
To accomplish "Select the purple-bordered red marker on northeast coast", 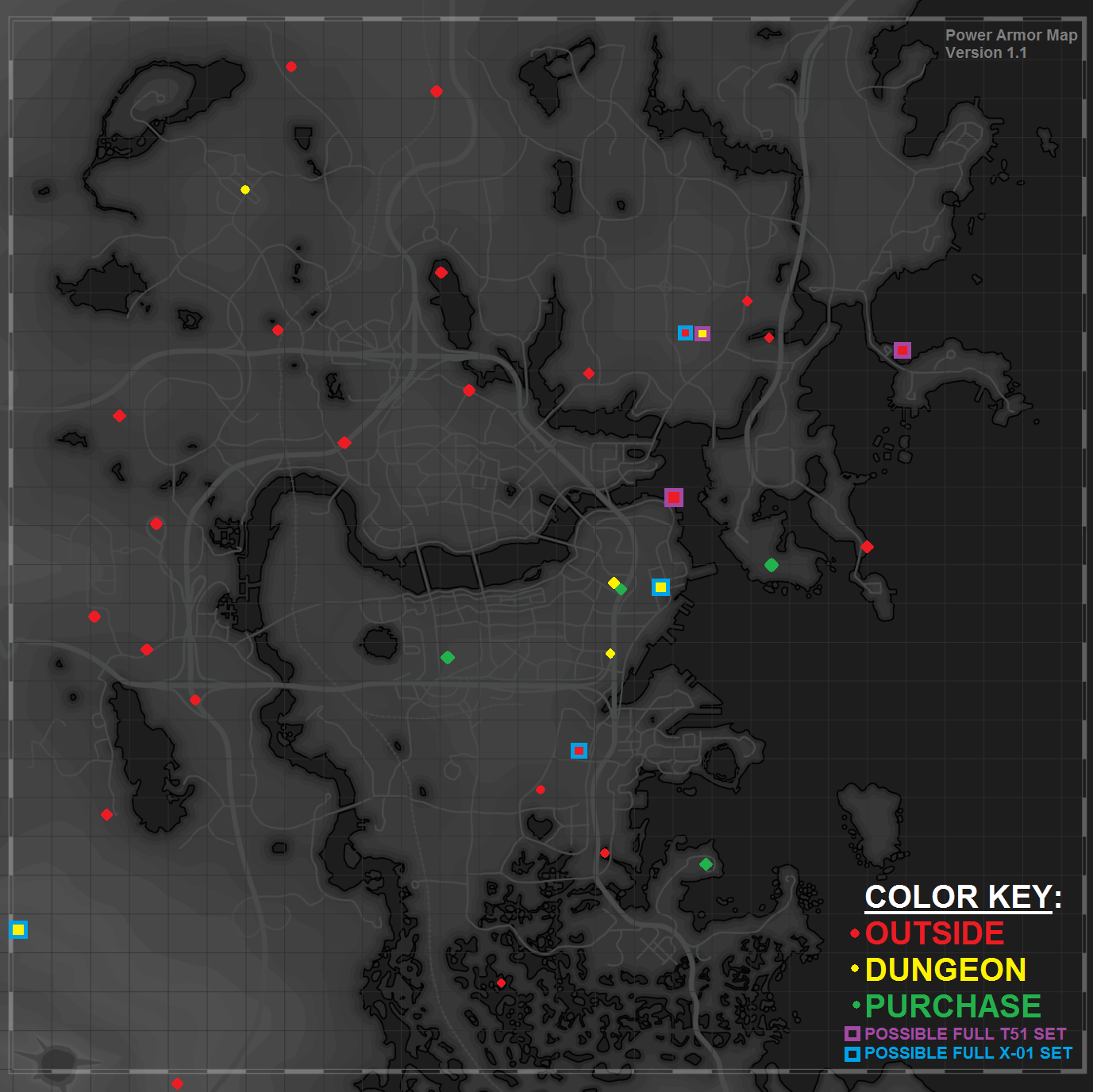I will [902, 351].
